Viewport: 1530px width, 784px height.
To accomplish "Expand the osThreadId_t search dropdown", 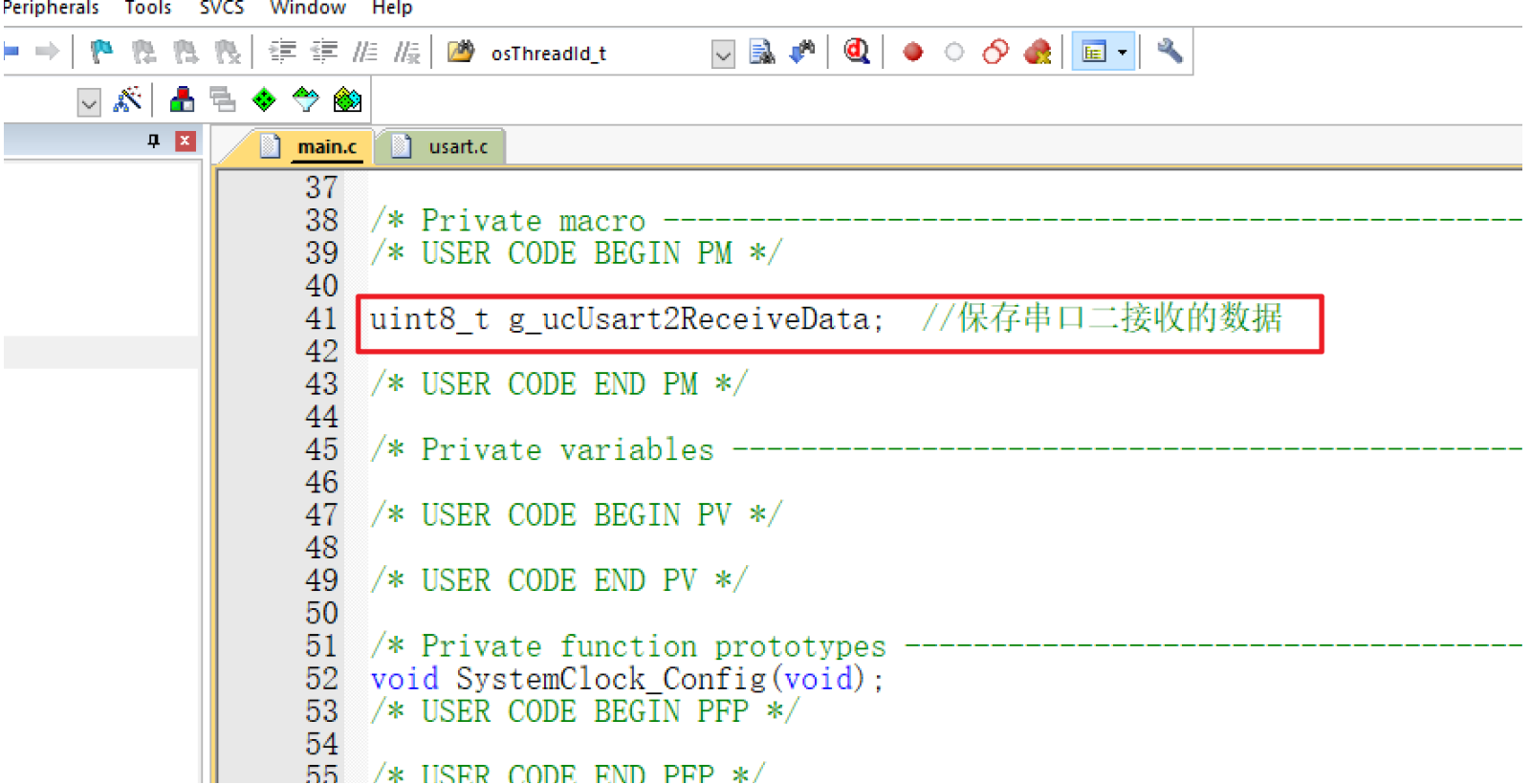I will point(724,54).
